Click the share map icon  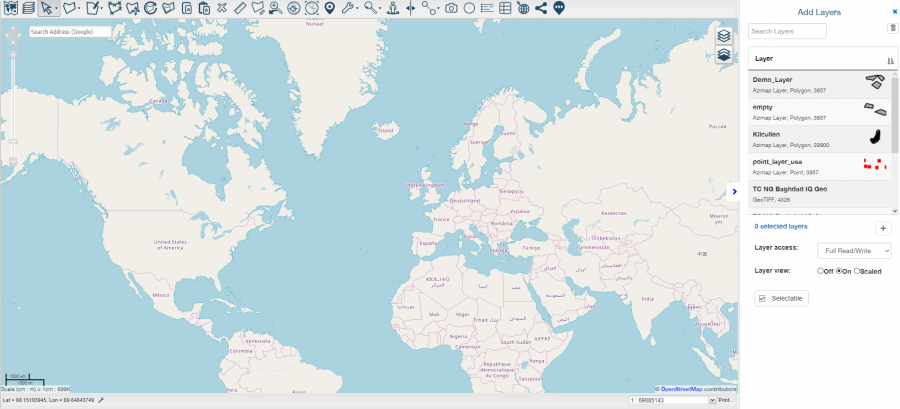tap(540, 8)
